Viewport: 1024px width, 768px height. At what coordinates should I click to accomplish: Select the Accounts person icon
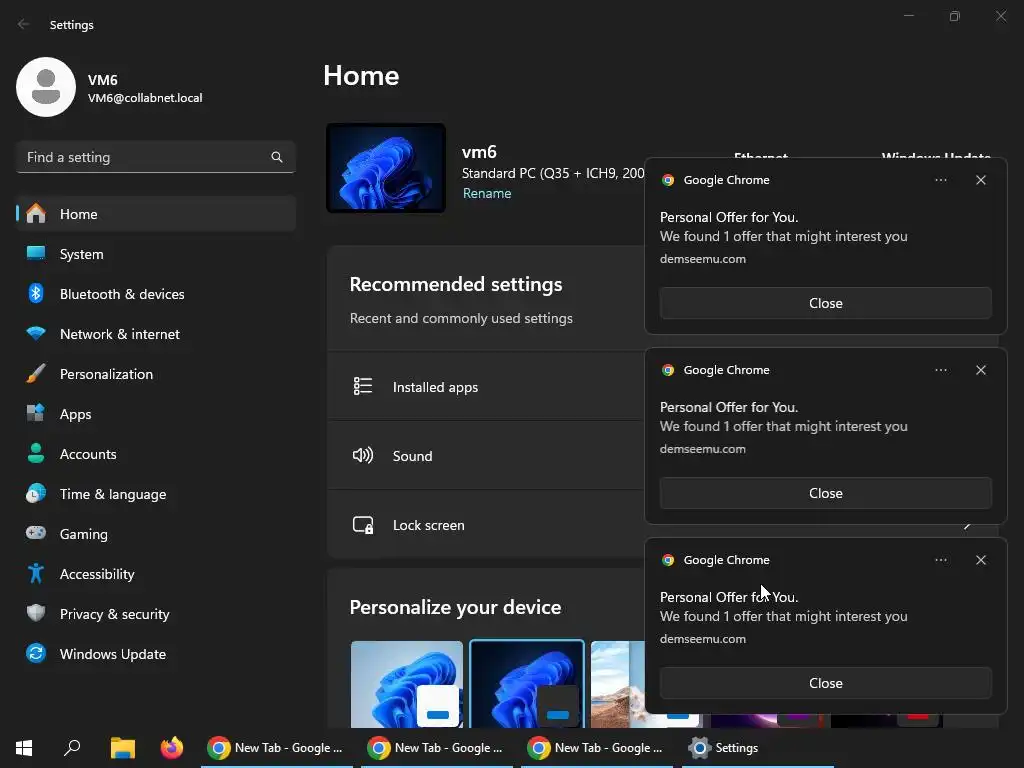click(x=36, y=453)
